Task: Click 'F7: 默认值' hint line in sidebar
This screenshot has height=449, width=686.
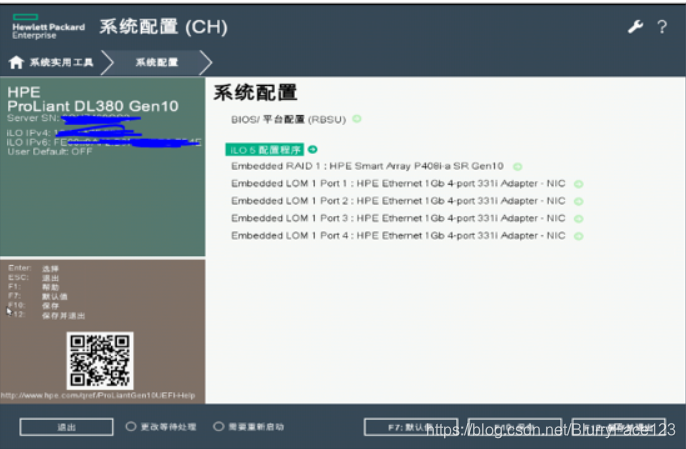Action: pos(38,296)
